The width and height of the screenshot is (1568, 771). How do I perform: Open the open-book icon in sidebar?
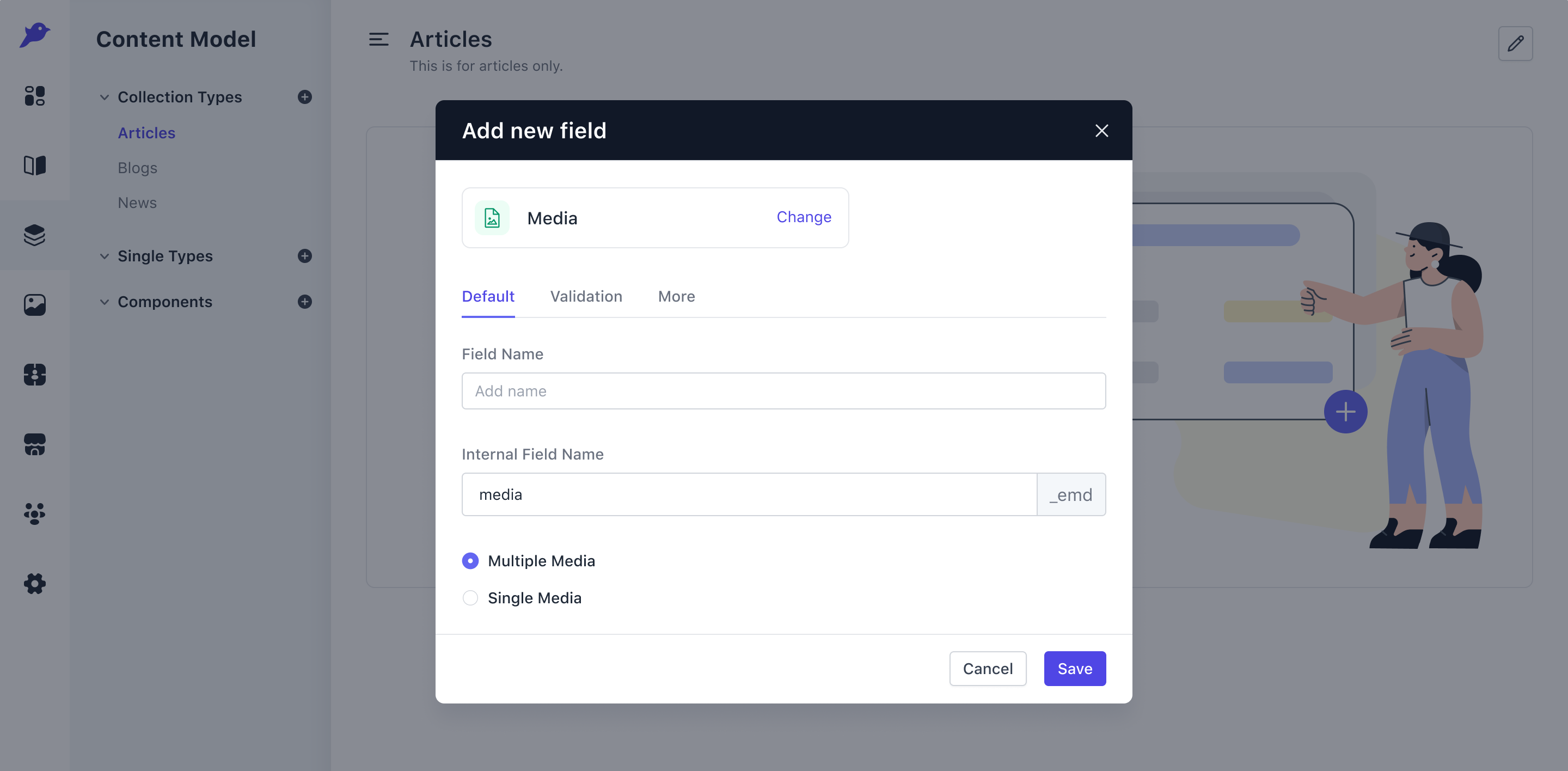pos(35,166)
